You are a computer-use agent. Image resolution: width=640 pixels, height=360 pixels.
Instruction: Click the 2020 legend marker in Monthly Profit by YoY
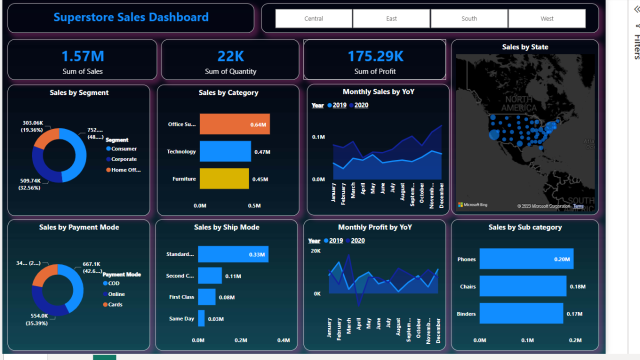pyautogui.click(x=348, y=241)
